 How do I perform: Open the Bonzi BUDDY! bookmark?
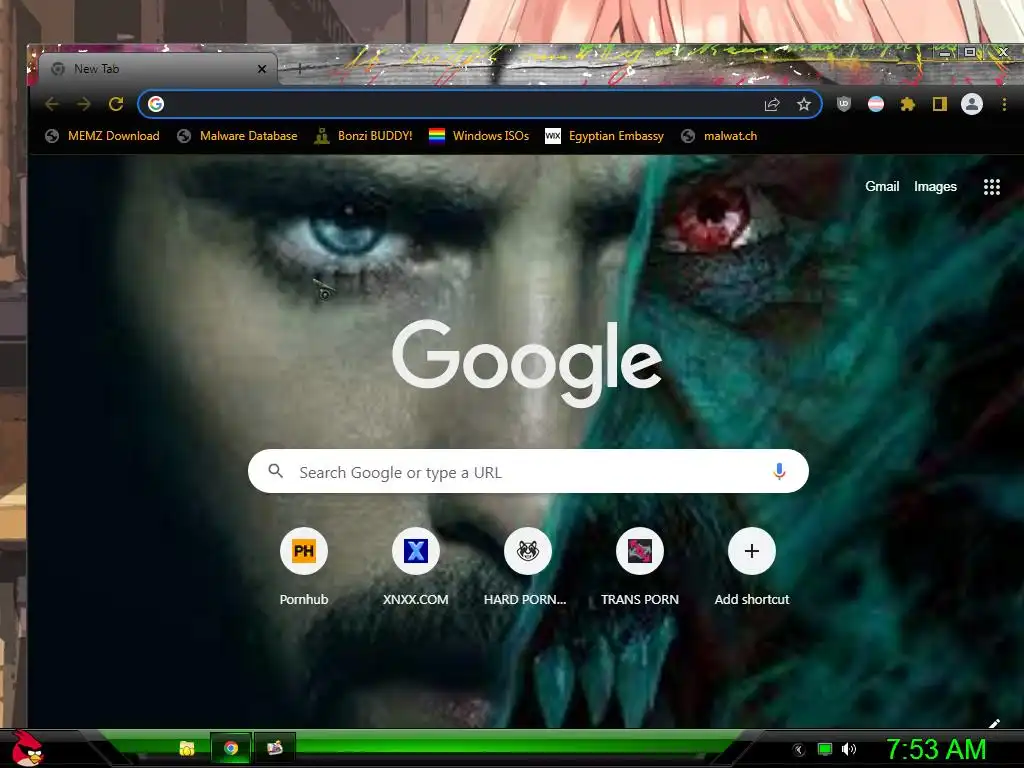[363, 136]
